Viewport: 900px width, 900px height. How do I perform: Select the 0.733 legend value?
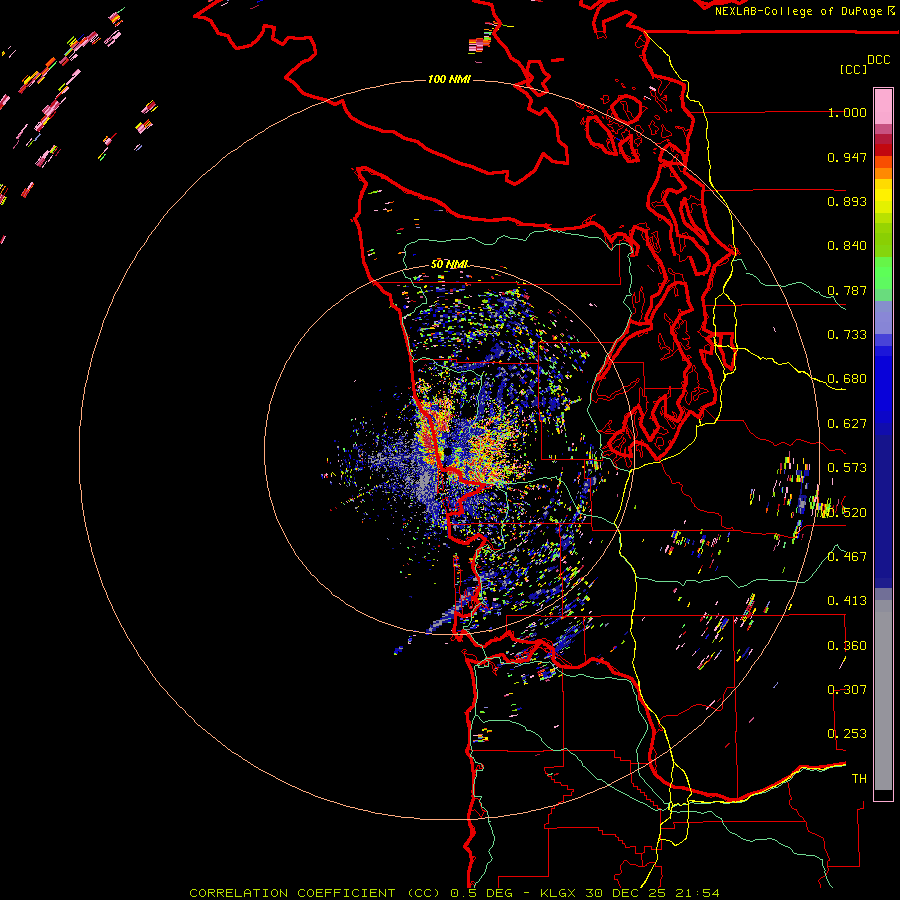coord(847,335)
